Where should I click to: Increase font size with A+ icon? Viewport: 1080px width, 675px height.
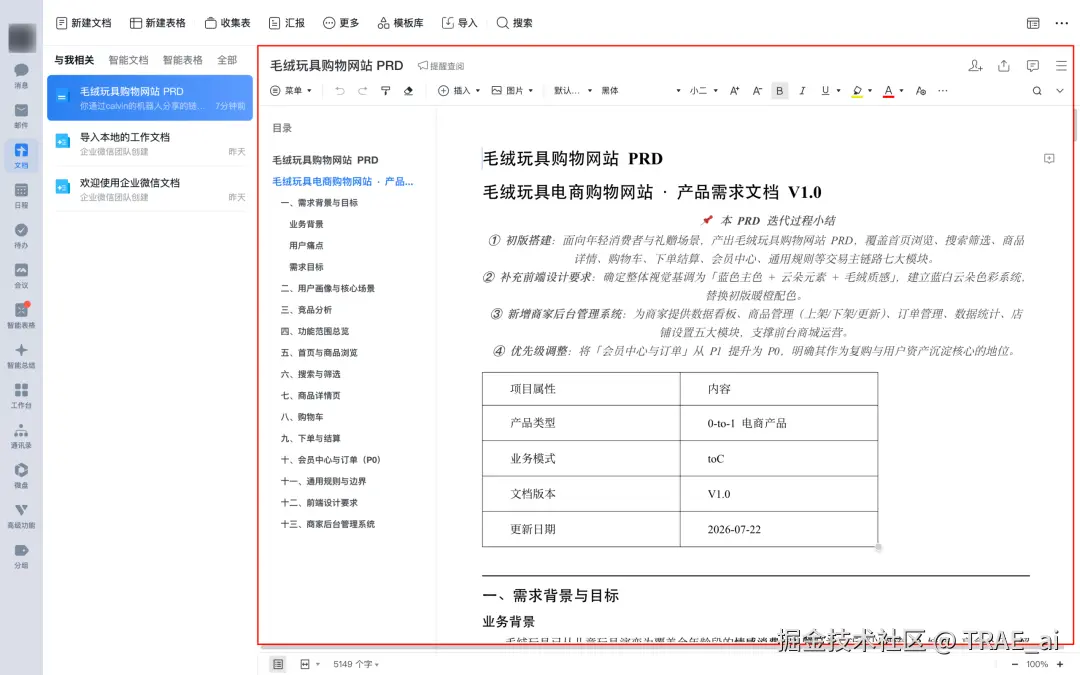734,91
